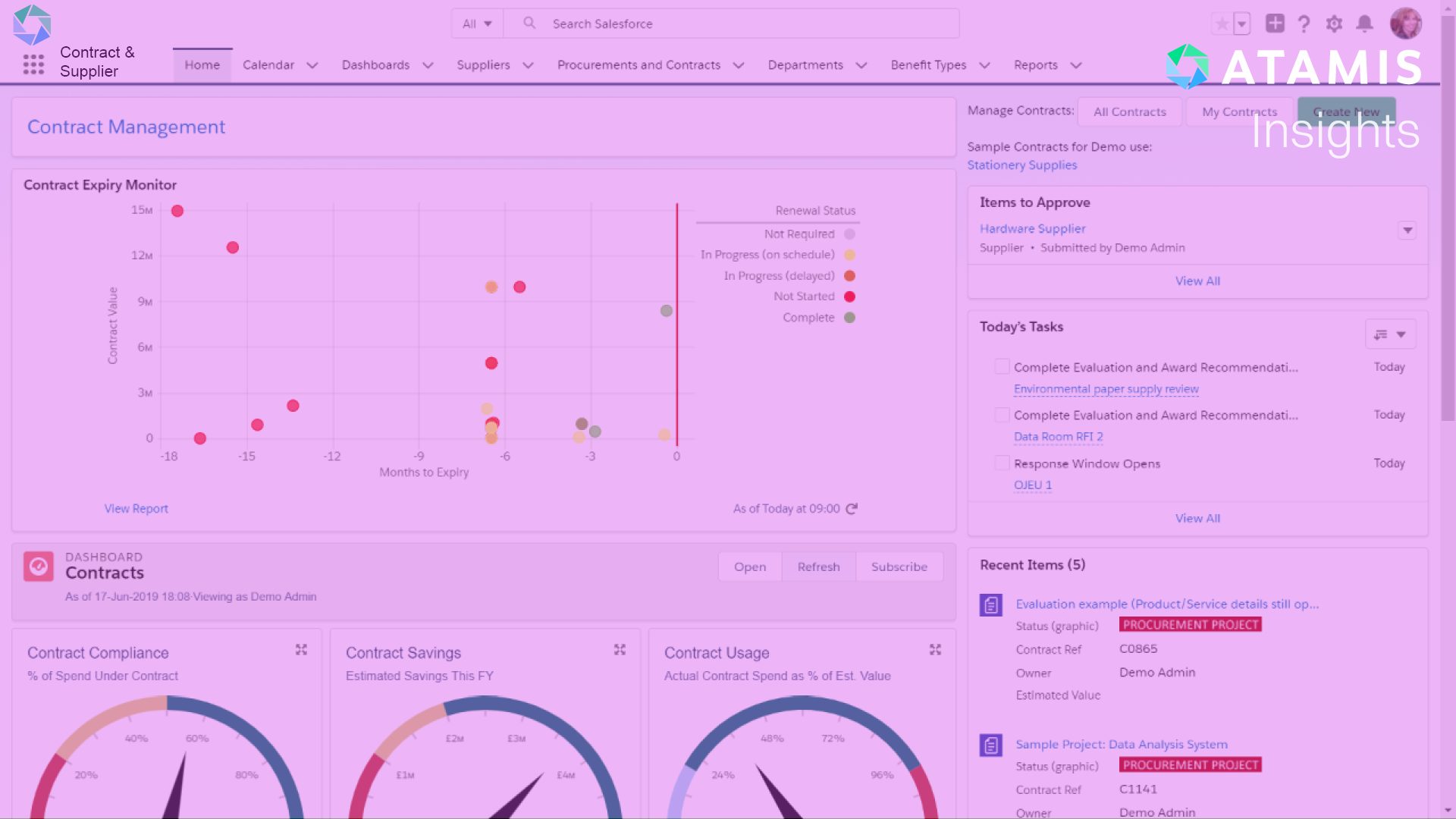Viewport: 1456px width, 819px height.
Task: Open the Setup gear icon
Action: [1334, 24]
